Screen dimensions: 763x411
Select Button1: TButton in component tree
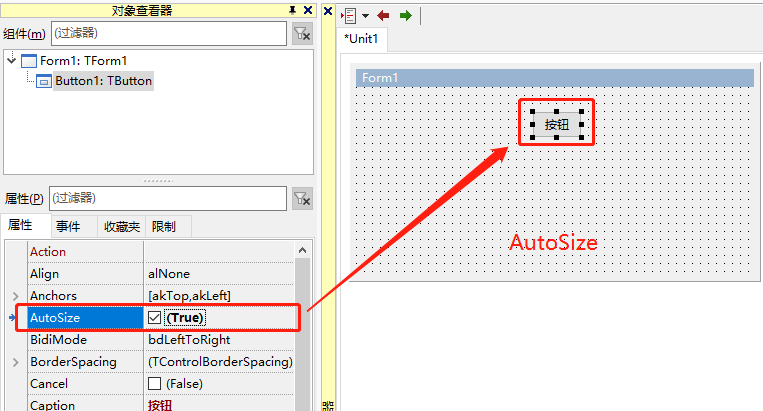point(103,81)
